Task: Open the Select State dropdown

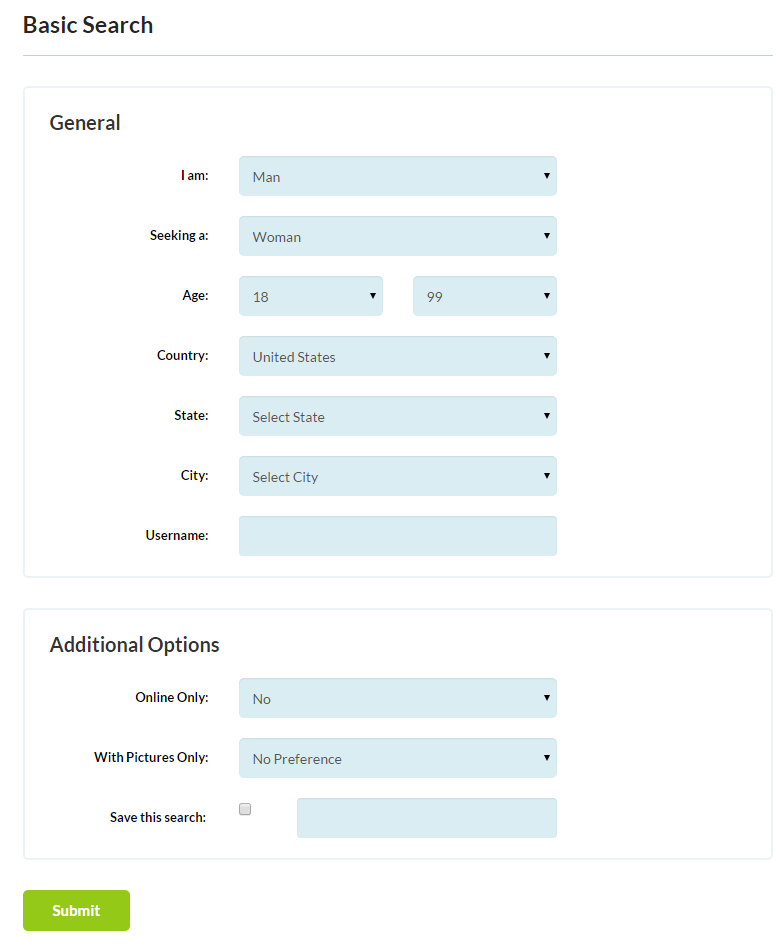Action: point(397,416)
